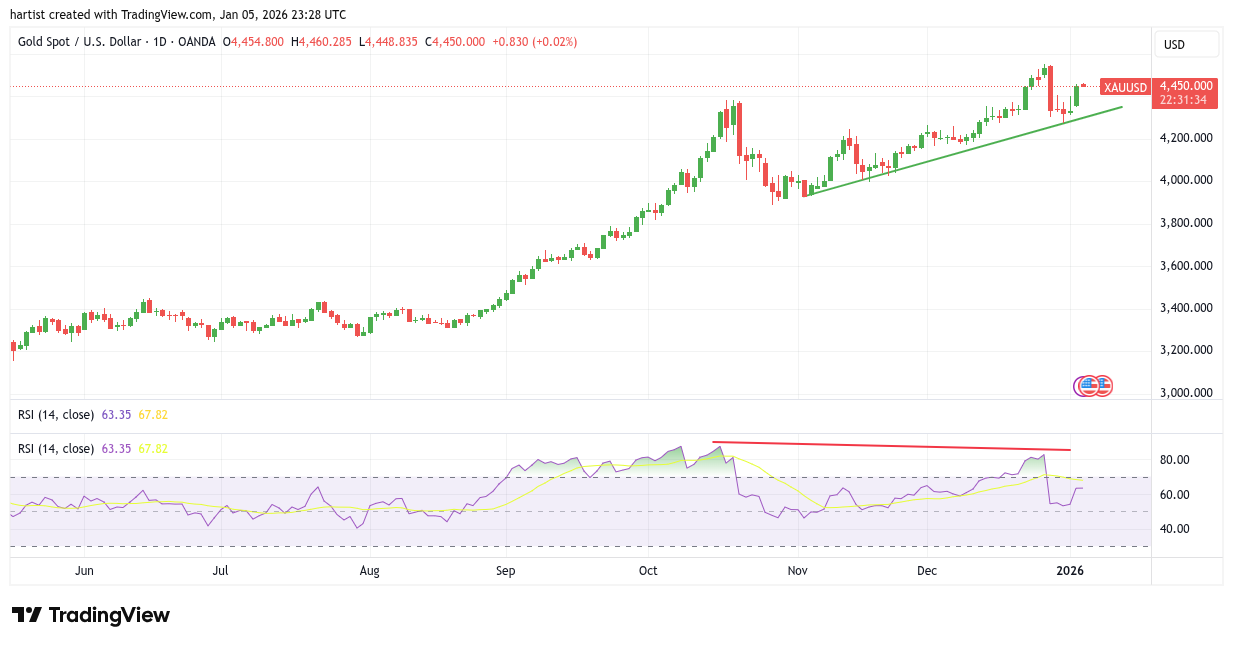Image resolution: width=1233 pixels, height=645 pixels.
Task: Click the Oct label on time axis
Action: coord(648,571)
